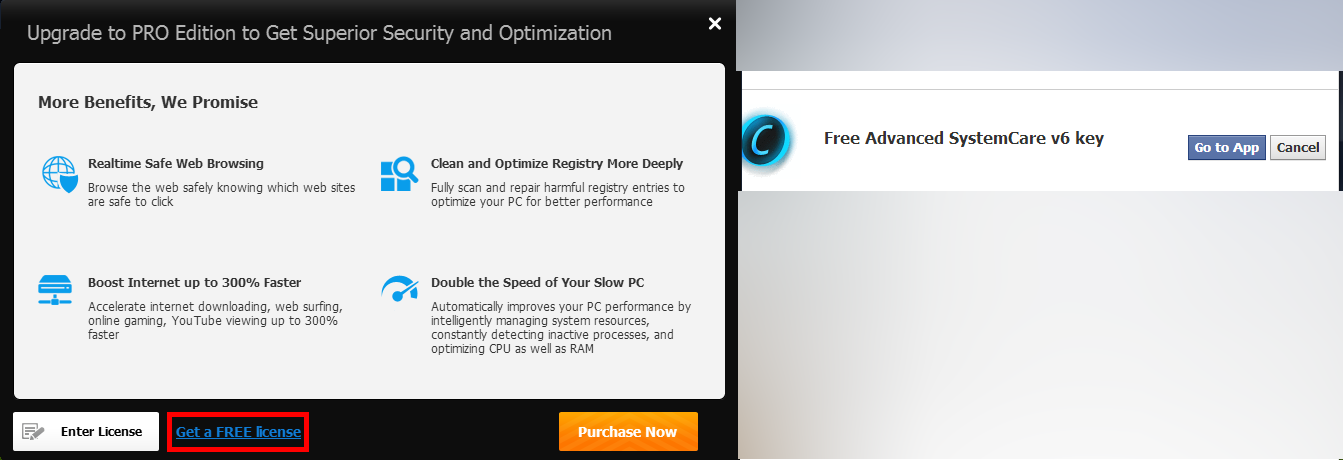
Task: Close the Upgrade to PRO Edition dialog
Action: click(714, 23)
